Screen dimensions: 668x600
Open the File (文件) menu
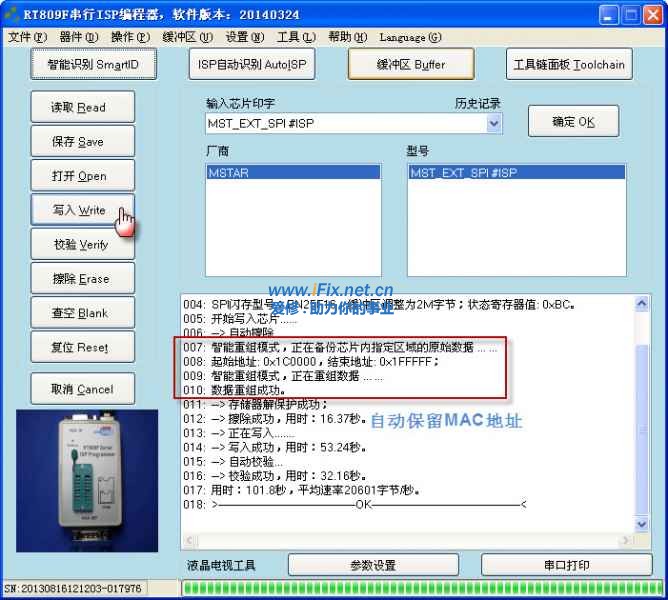point(27,38)
